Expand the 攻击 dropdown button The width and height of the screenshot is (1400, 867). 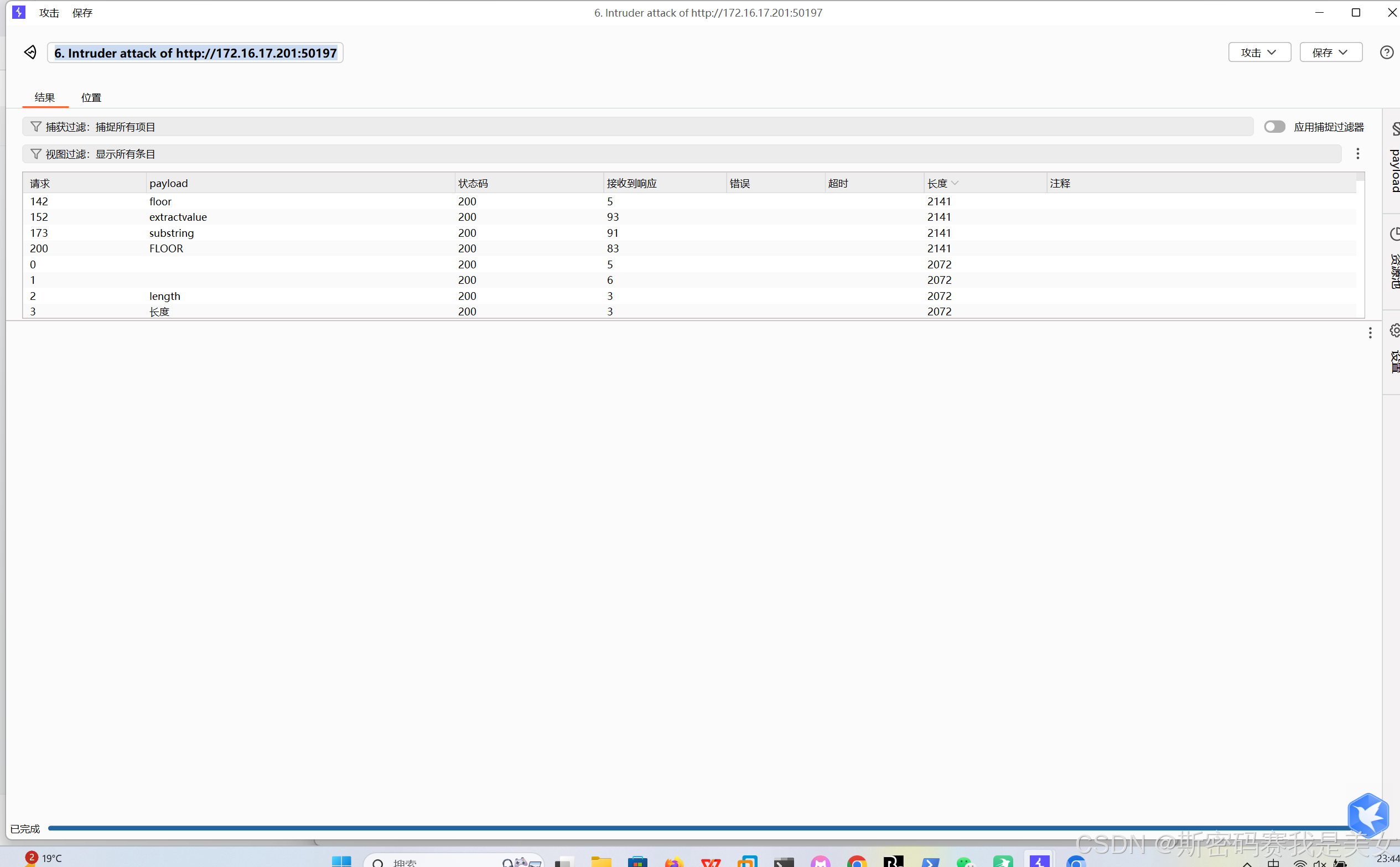(1259, 53)
